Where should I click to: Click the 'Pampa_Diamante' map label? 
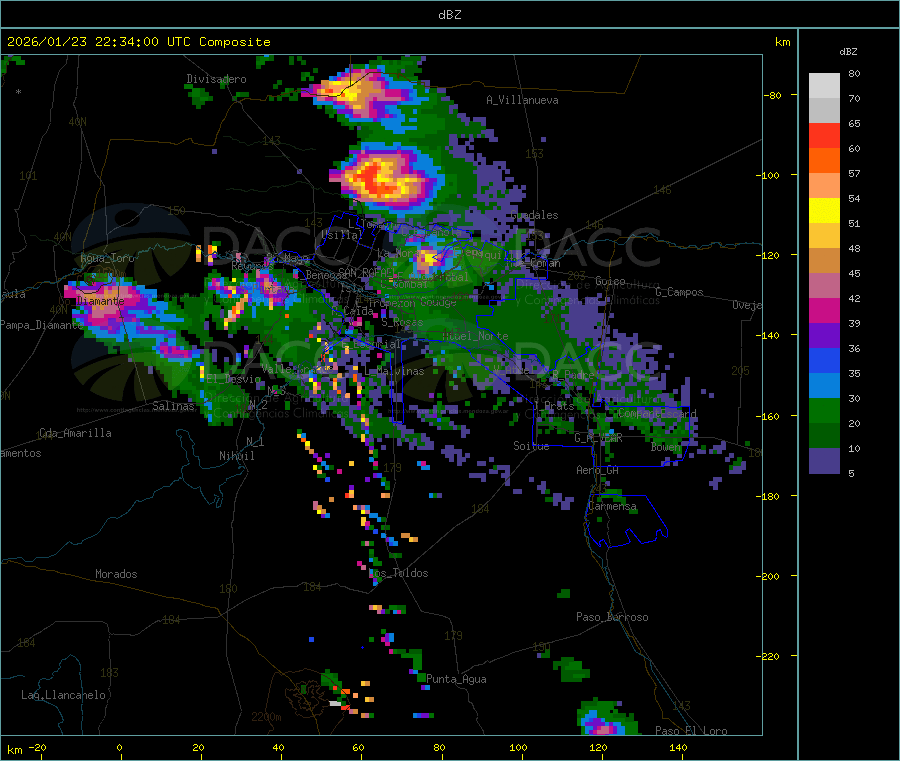tap(41, 325)
